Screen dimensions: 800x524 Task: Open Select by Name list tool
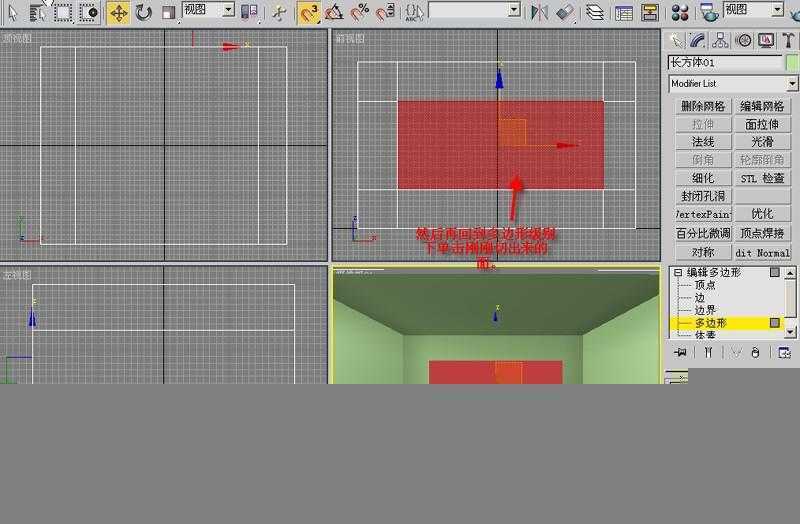pos(37,12)
